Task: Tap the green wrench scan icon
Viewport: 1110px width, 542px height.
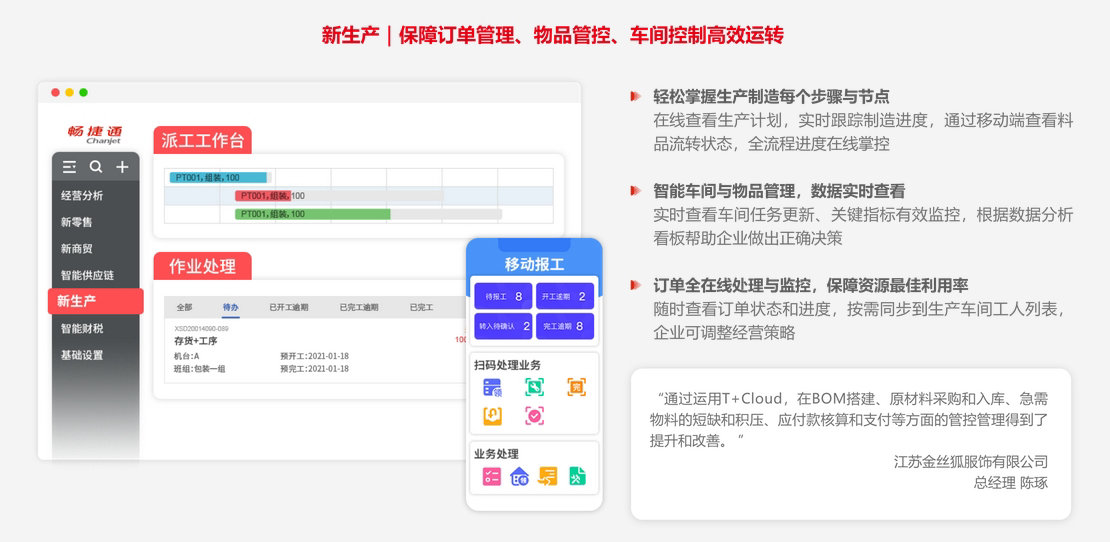Action: click(534, 386)
